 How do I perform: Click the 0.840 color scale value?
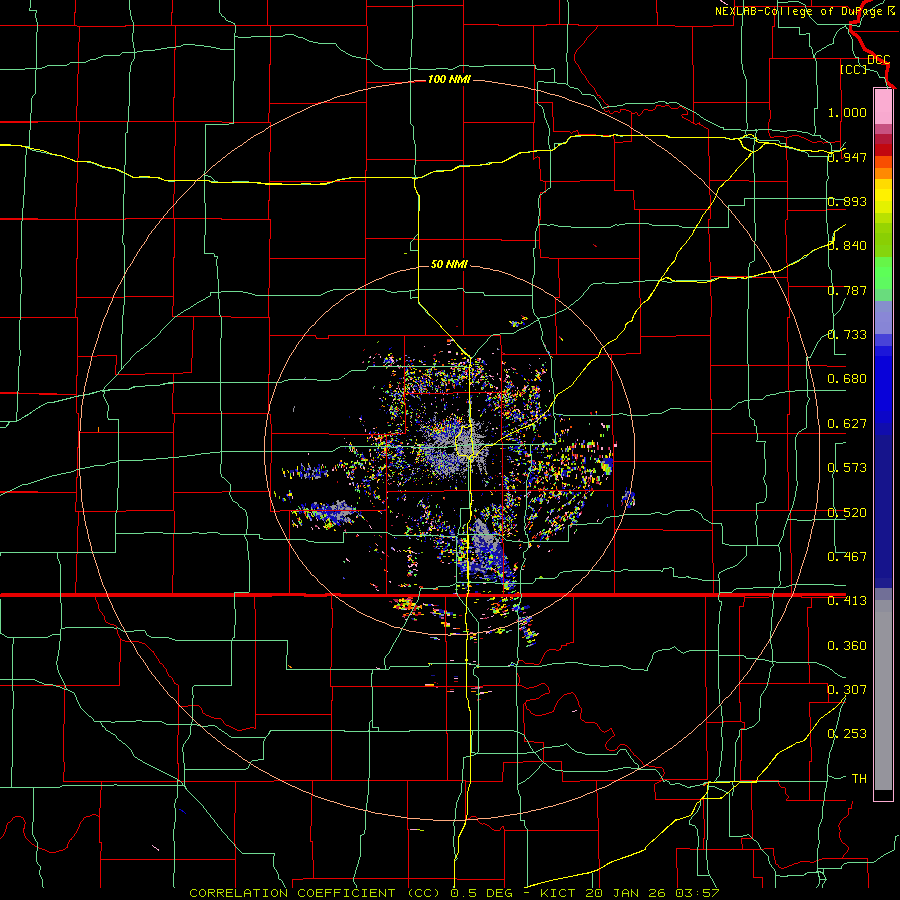pos(847,246)
